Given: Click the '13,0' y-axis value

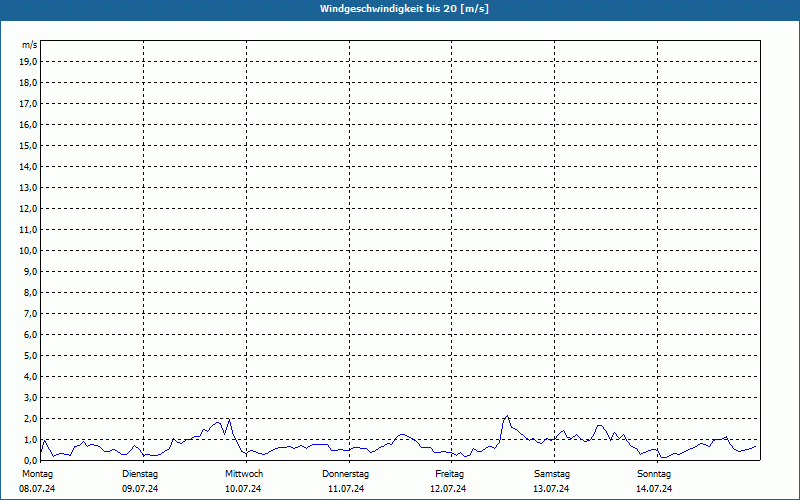Looking at the screenshot, I should 29,188.
